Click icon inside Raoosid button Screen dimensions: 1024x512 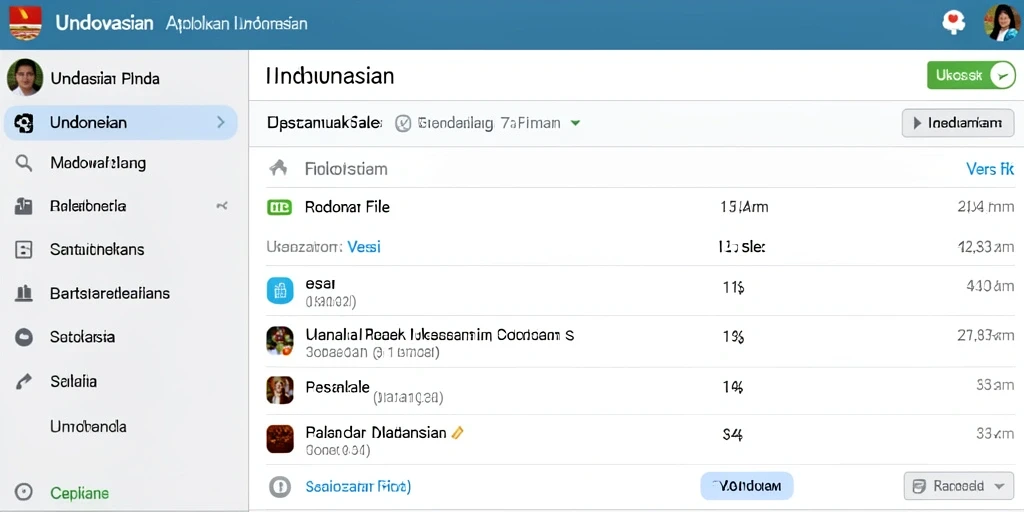click(x=919, y=486)
